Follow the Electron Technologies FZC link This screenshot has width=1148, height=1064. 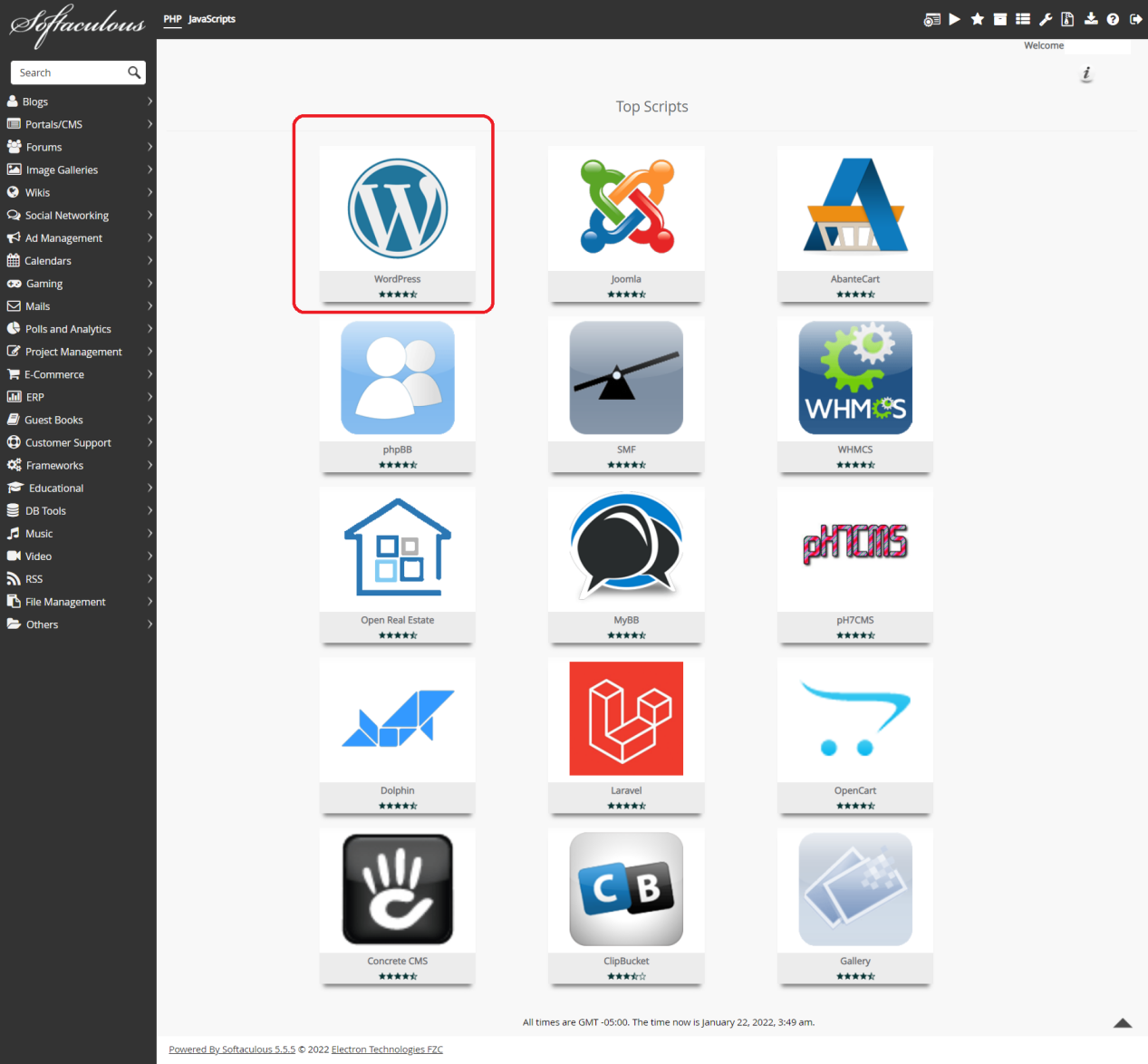coord(387,1049)
